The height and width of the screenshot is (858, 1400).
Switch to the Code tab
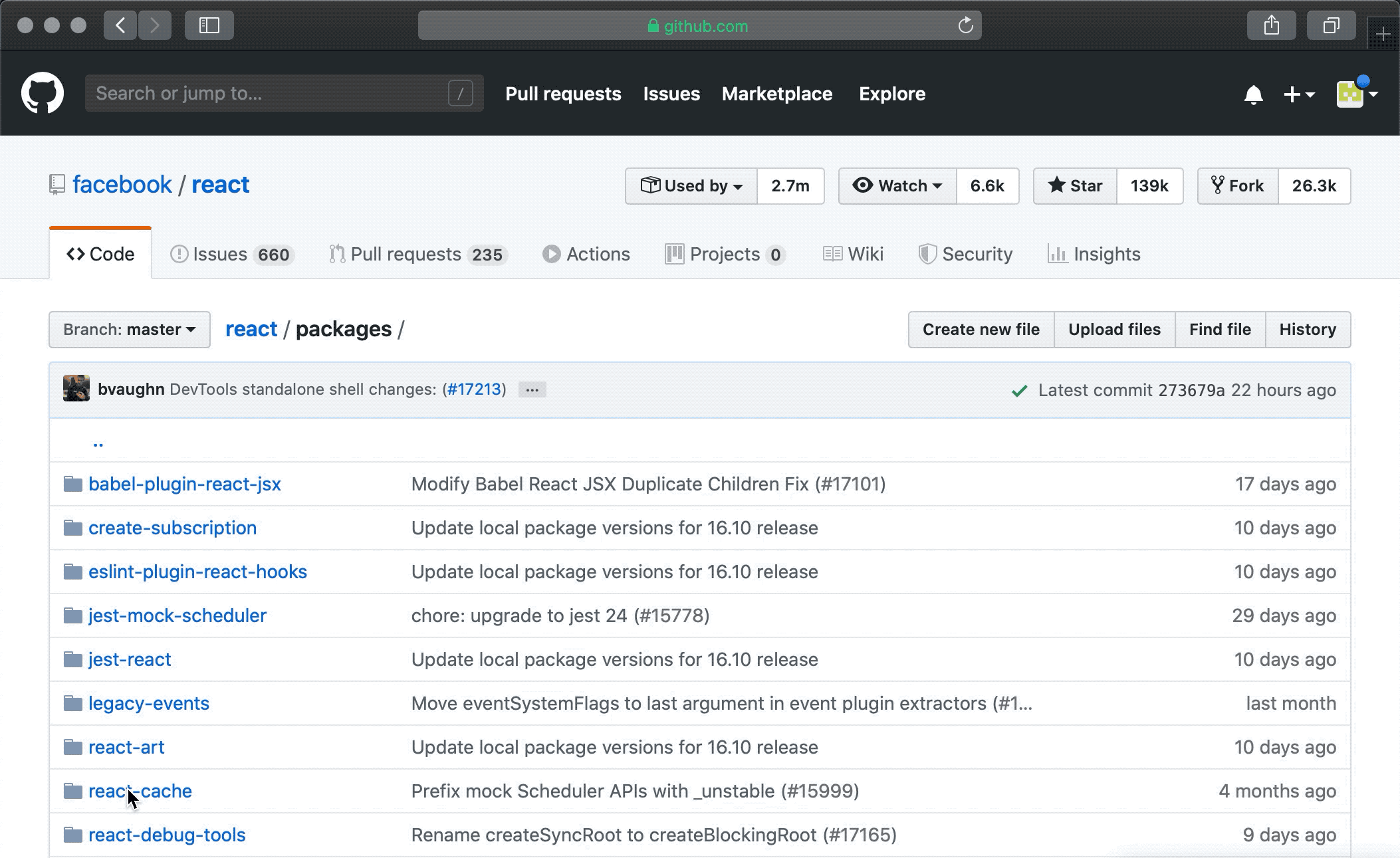point(100,254)
